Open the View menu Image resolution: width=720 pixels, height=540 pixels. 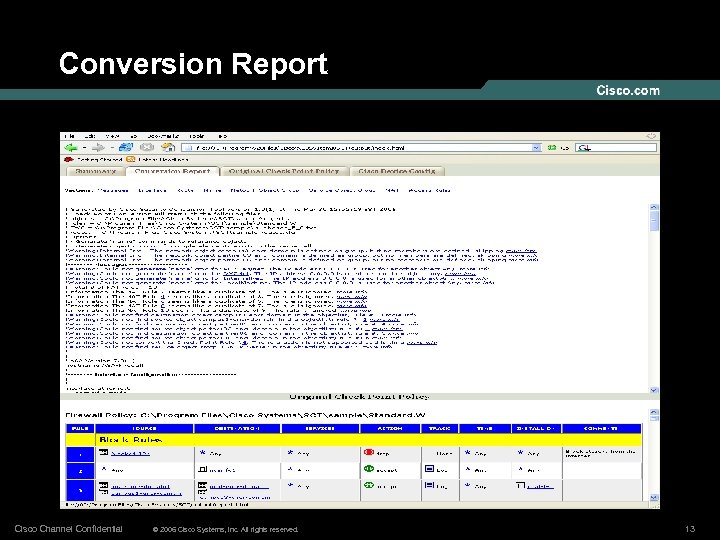[112, 136]
